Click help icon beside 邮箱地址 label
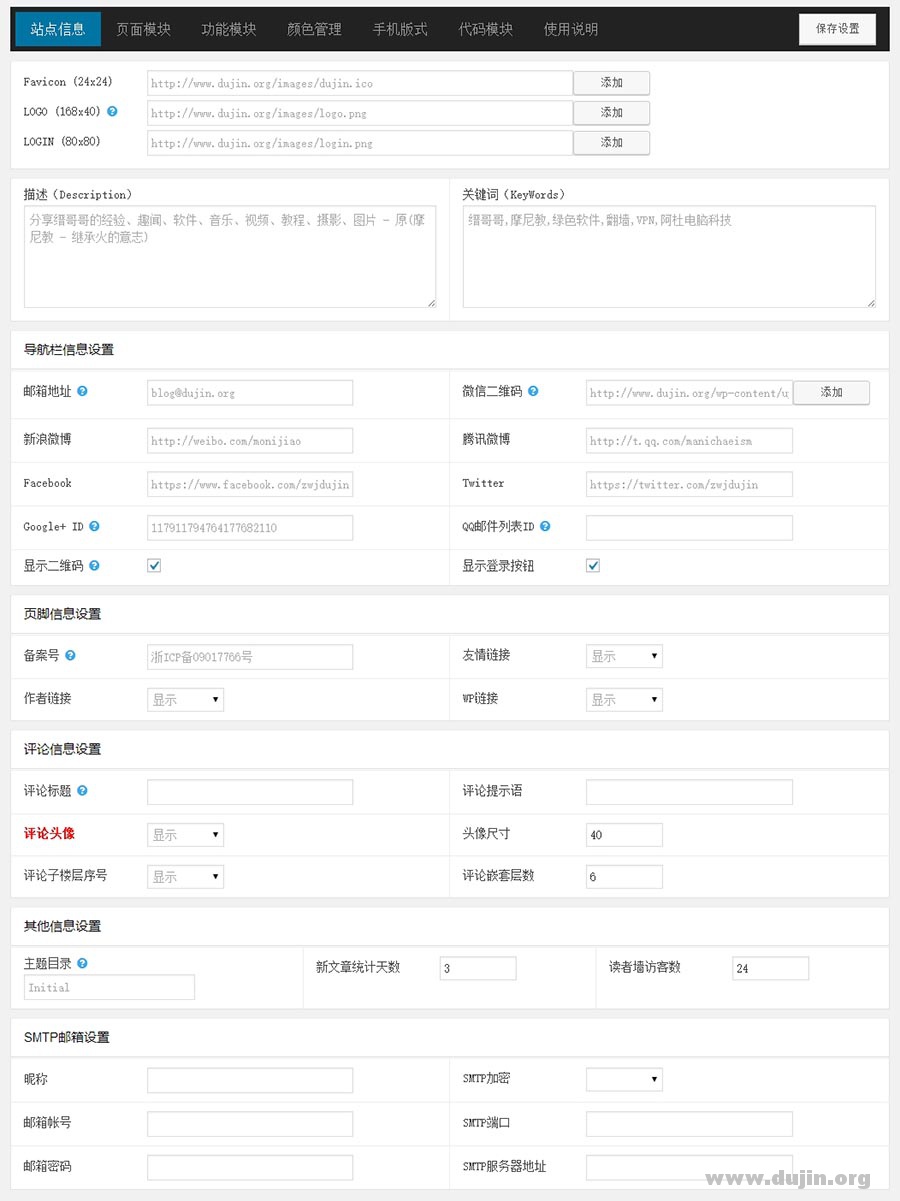The height and width of the screenshot is (1201, 900). tap(82, 391)
